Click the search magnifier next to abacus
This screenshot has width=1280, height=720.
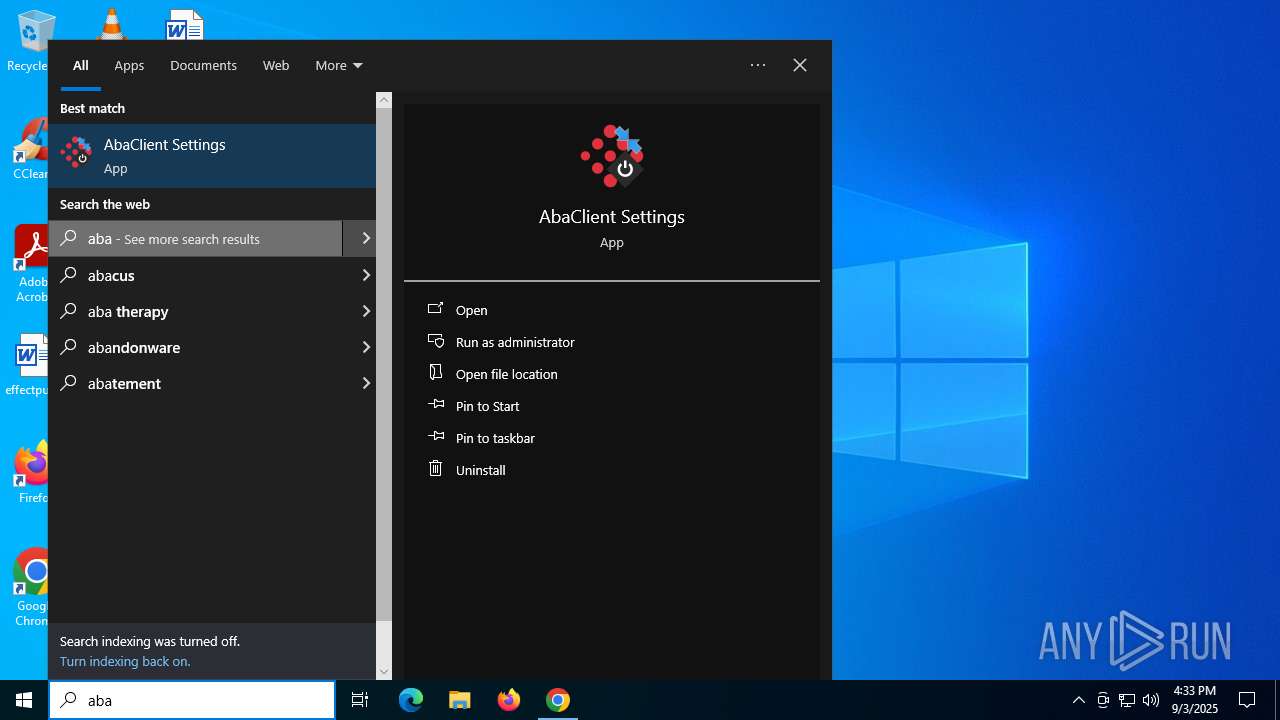point(69,275)
